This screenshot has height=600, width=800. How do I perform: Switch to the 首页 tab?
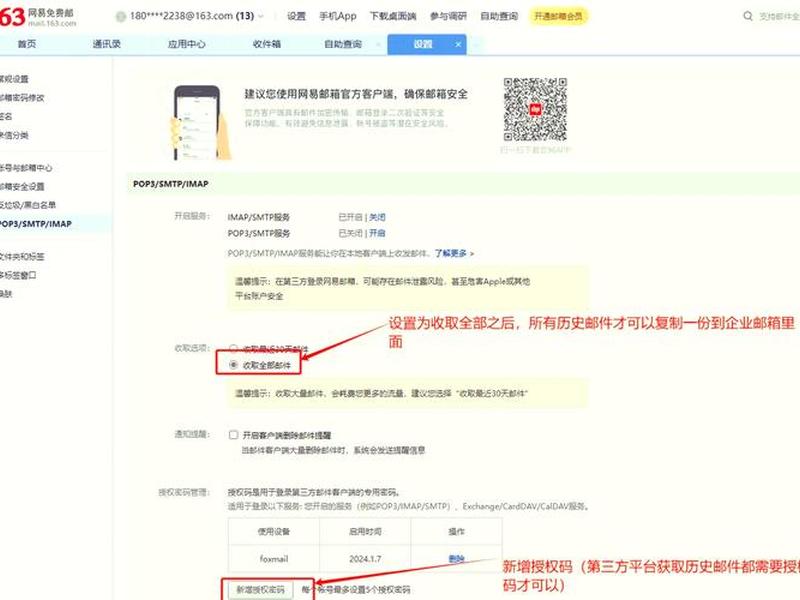pos(27,44)
